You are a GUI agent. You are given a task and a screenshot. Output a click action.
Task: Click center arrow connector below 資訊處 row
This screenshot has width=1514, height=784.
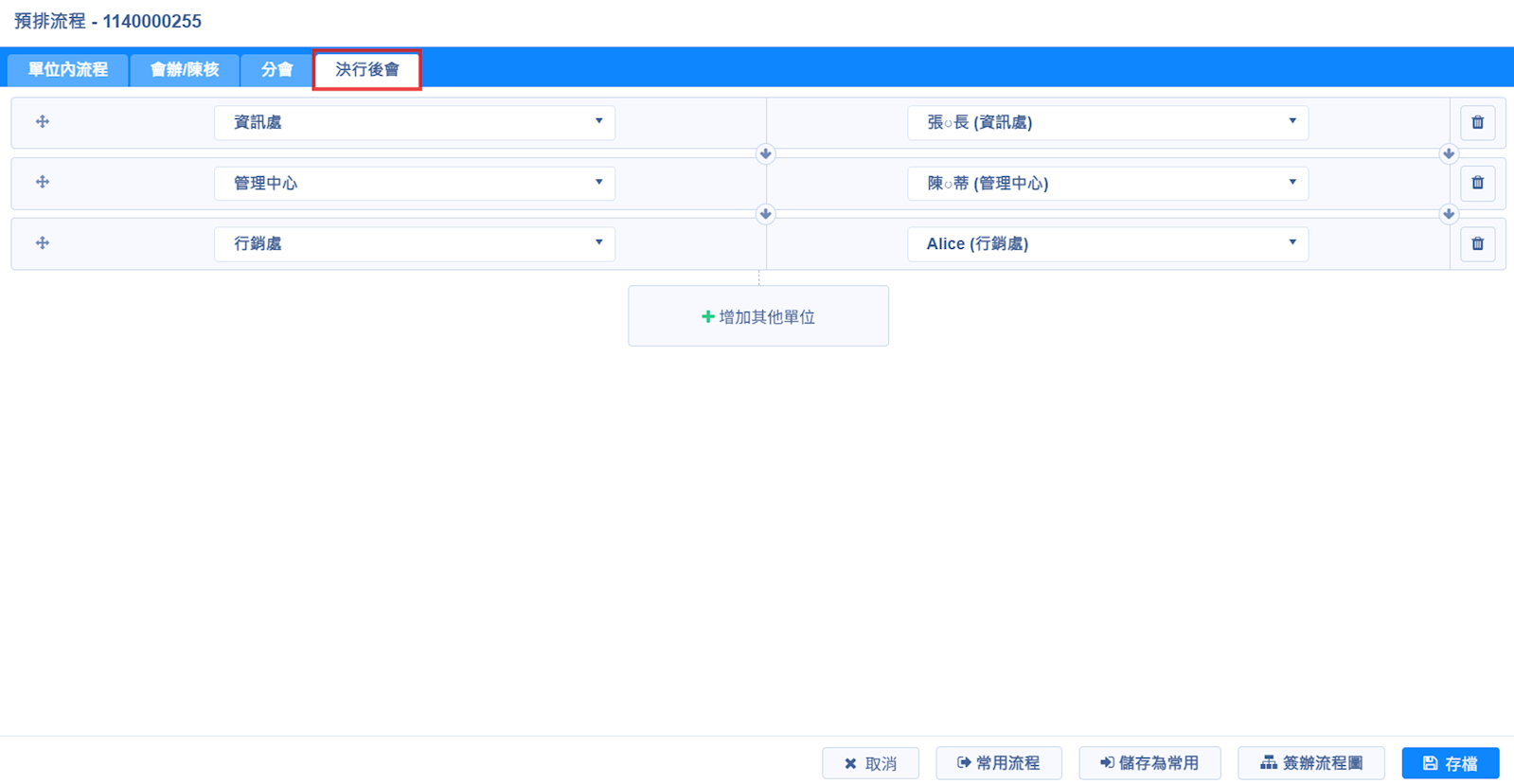(x=765, y=153)
